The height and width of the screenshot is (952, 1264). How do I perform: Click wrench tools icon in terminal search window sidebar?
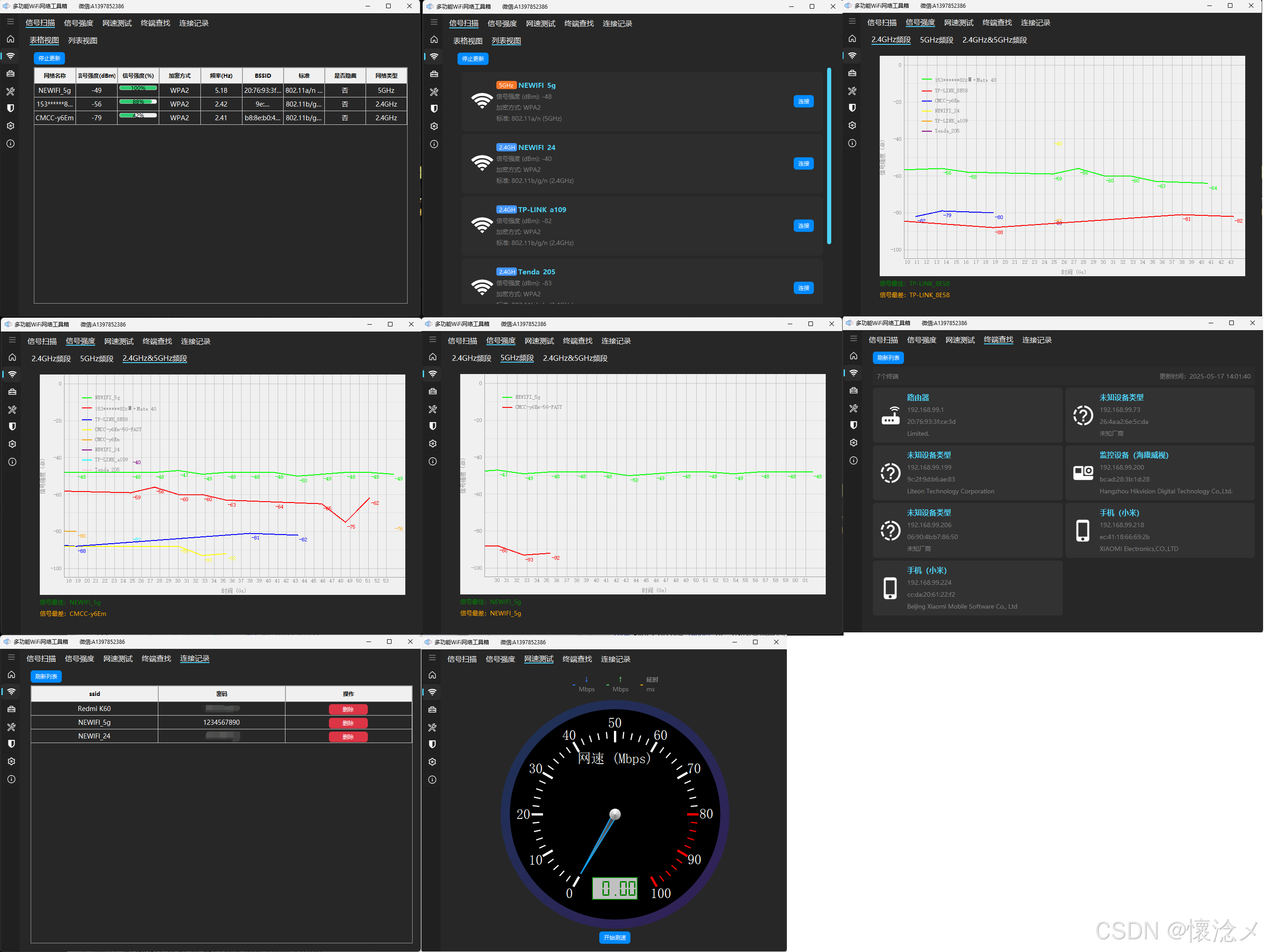(x=853, y=408)
